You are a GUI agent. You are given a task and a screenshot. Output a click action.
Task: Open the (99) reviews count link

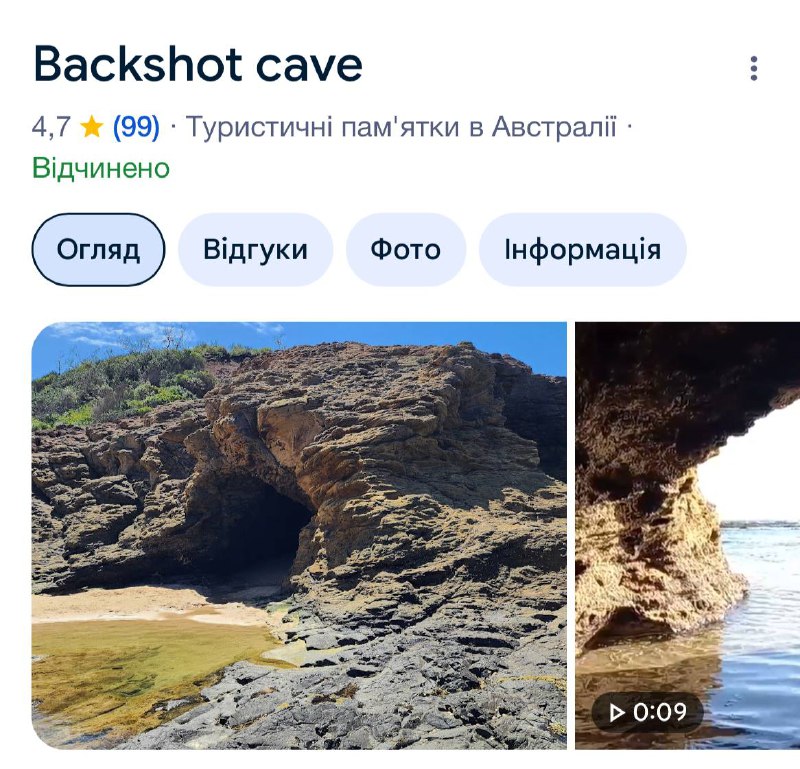point(136,126)
